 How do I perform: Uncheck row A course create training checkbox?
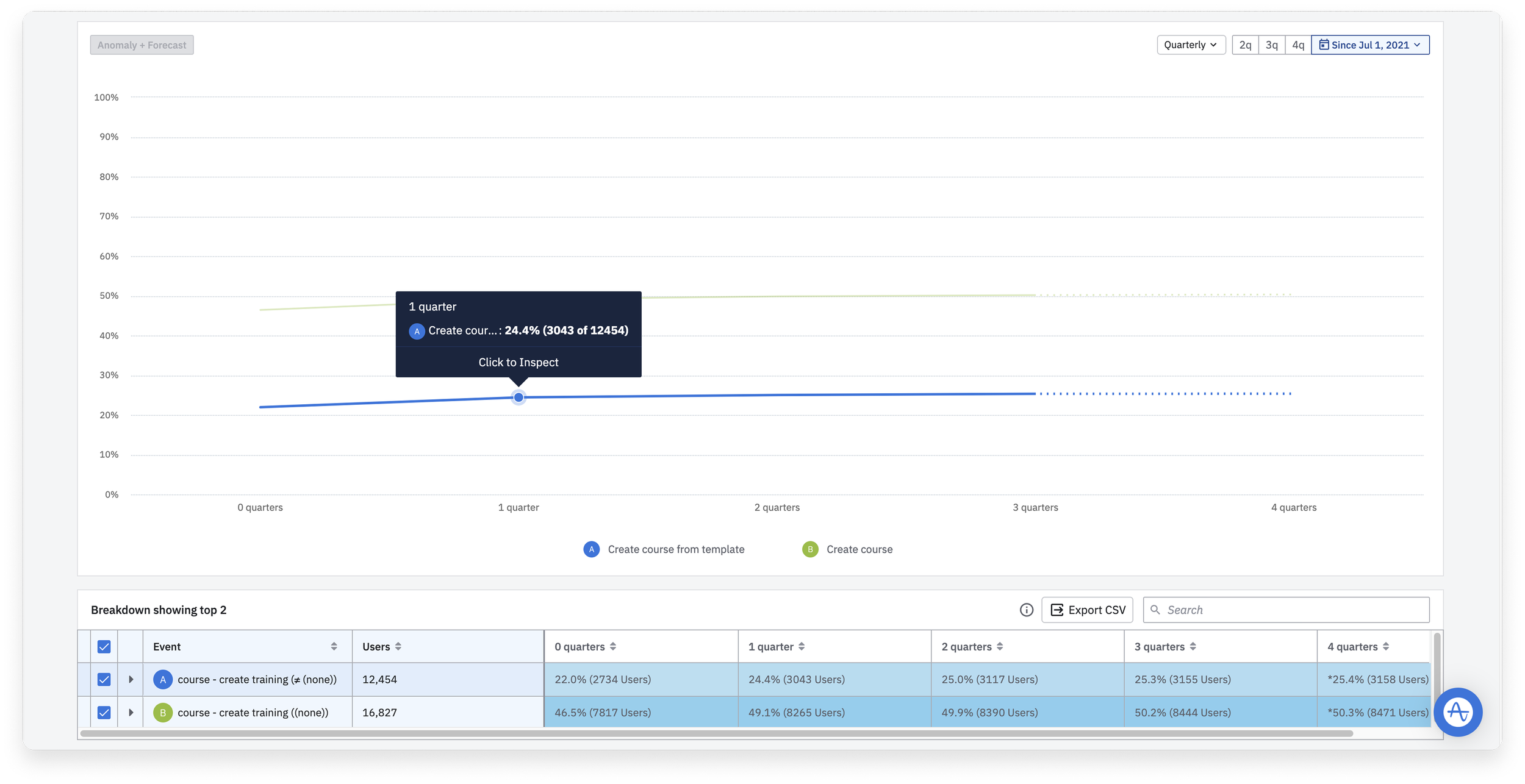104,679
